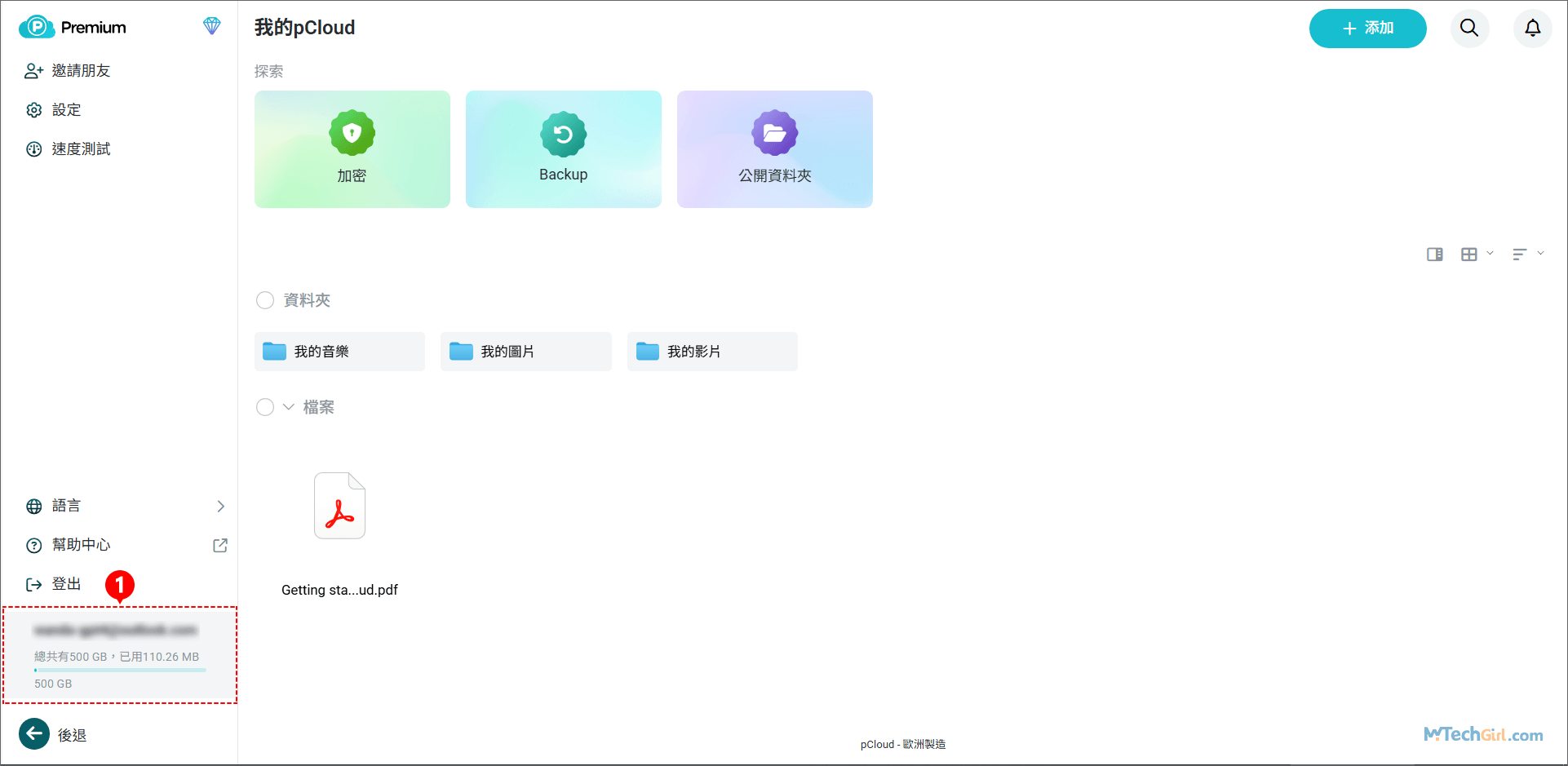1568x766 pixels.
Task: Open 速度測試 speed test
Action: pyautogui.click(x=81, y=149)
